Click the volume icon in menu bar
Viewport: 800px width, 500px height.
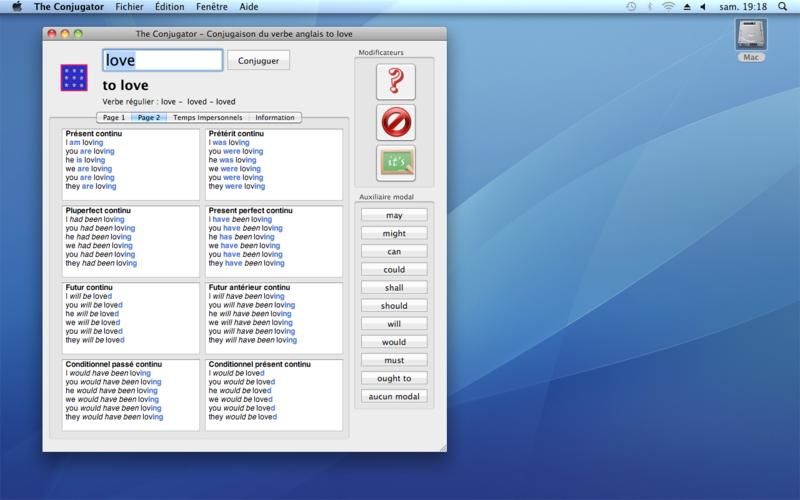pos(703,7)
